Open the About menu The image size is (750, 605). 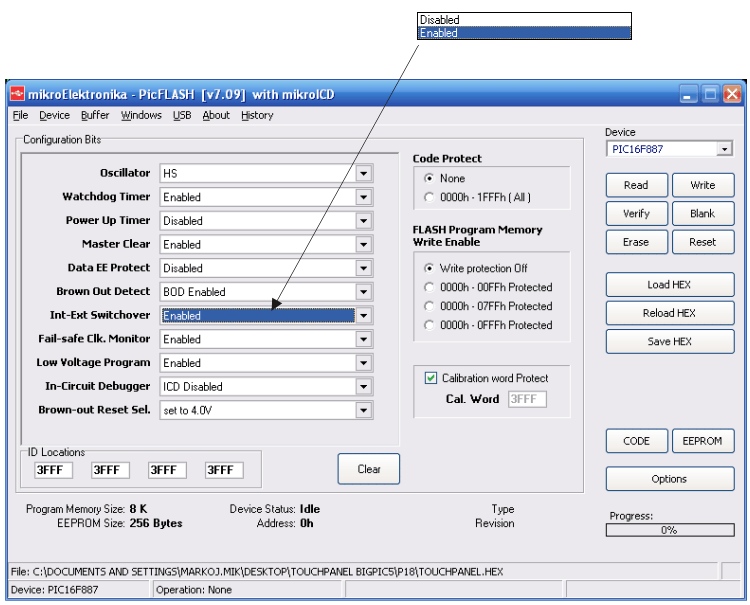pos(216,115)
